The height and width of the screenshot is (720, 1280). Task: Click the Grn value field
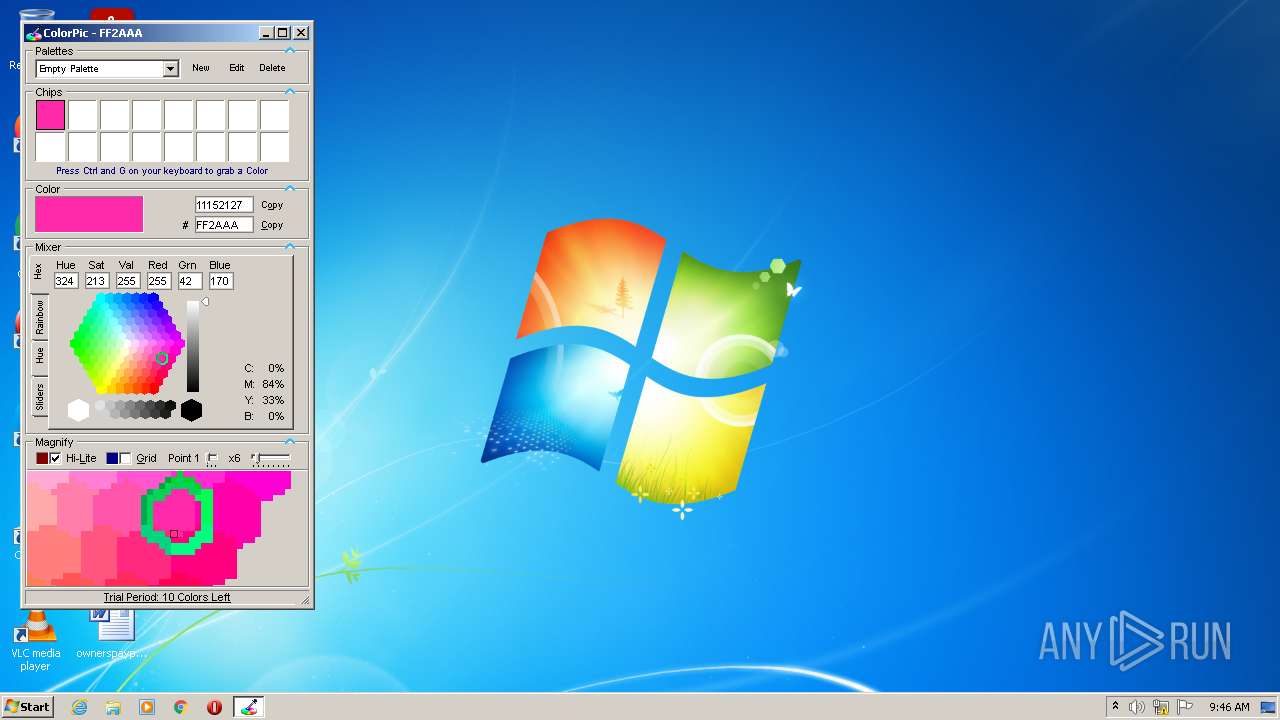pos(190,281)
